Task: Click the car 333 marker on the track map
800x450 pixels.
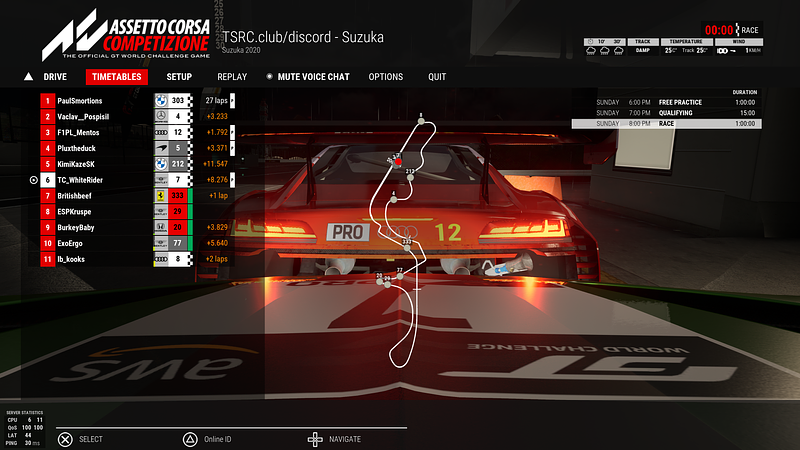Action: click(407, 248)
